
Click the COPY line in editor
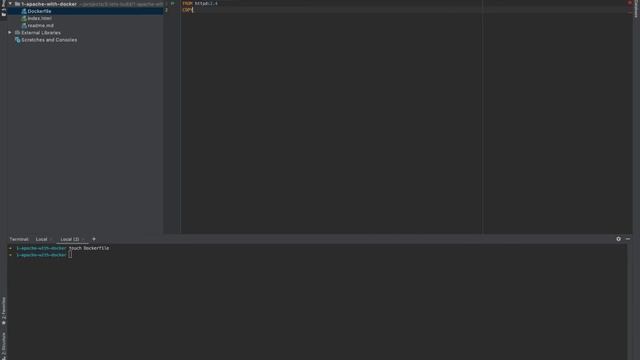187,10
